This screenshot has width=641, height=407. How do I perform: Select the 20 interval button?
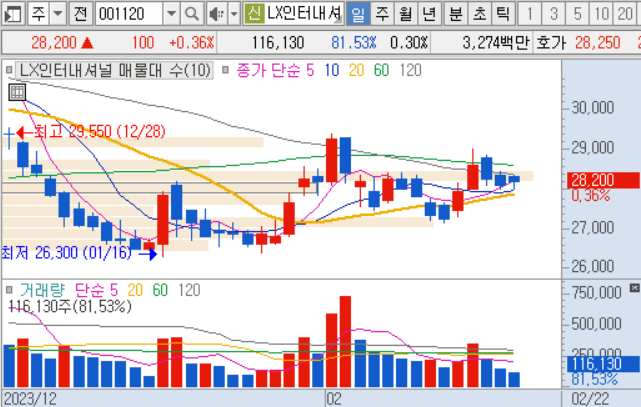pos(624,14)
